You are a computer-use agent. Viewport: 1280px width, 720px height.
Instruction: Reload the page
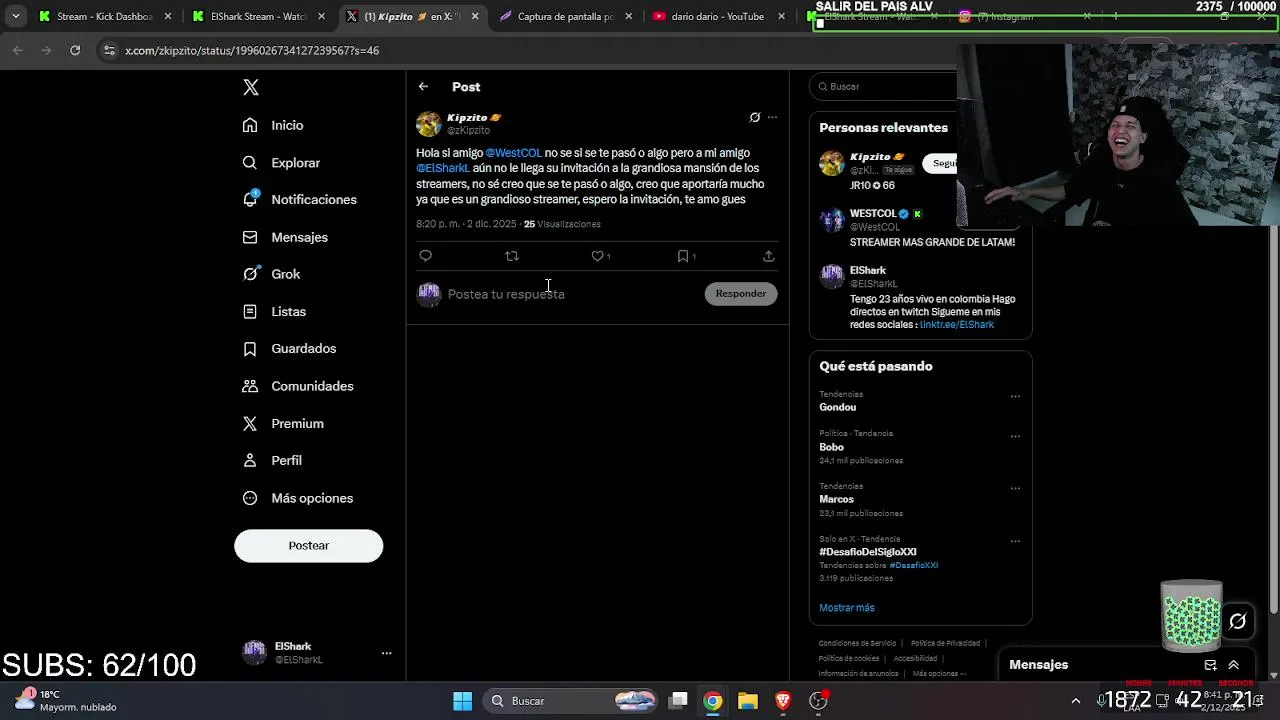(x=75, y=50)
